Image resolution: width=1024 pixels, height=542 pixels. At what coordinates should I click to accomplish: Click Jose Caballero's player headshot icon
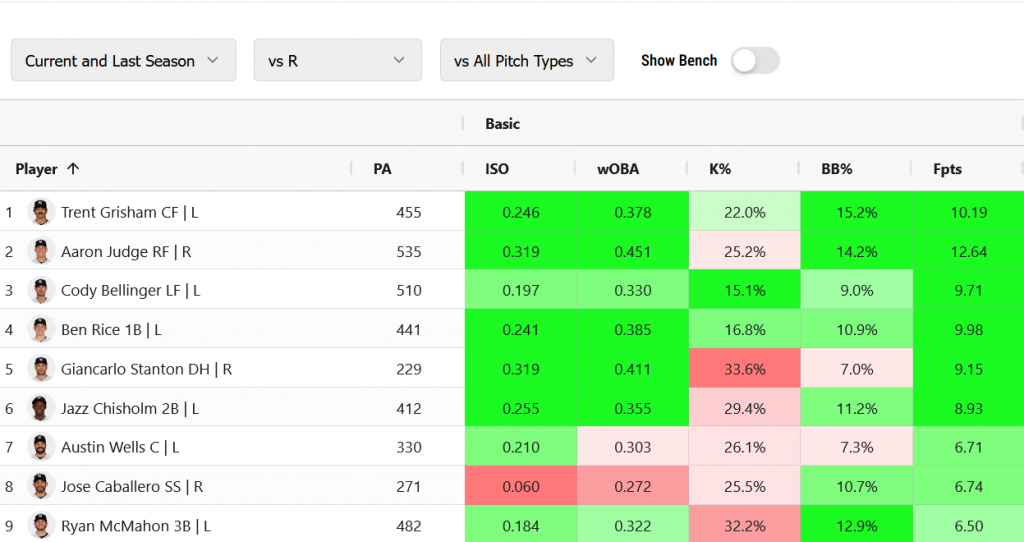point(40,487)
